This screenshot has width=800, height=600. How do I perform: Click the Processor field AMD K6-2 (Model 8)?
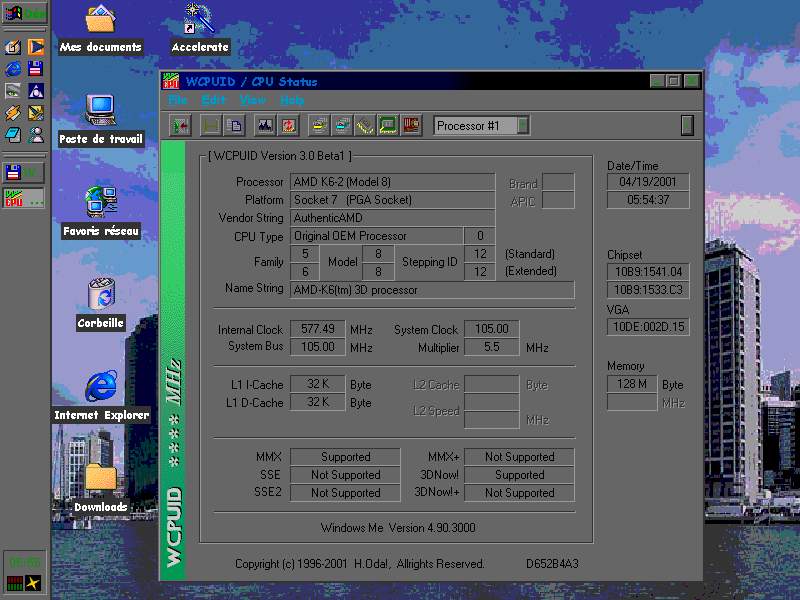click(x=392, y=182)
